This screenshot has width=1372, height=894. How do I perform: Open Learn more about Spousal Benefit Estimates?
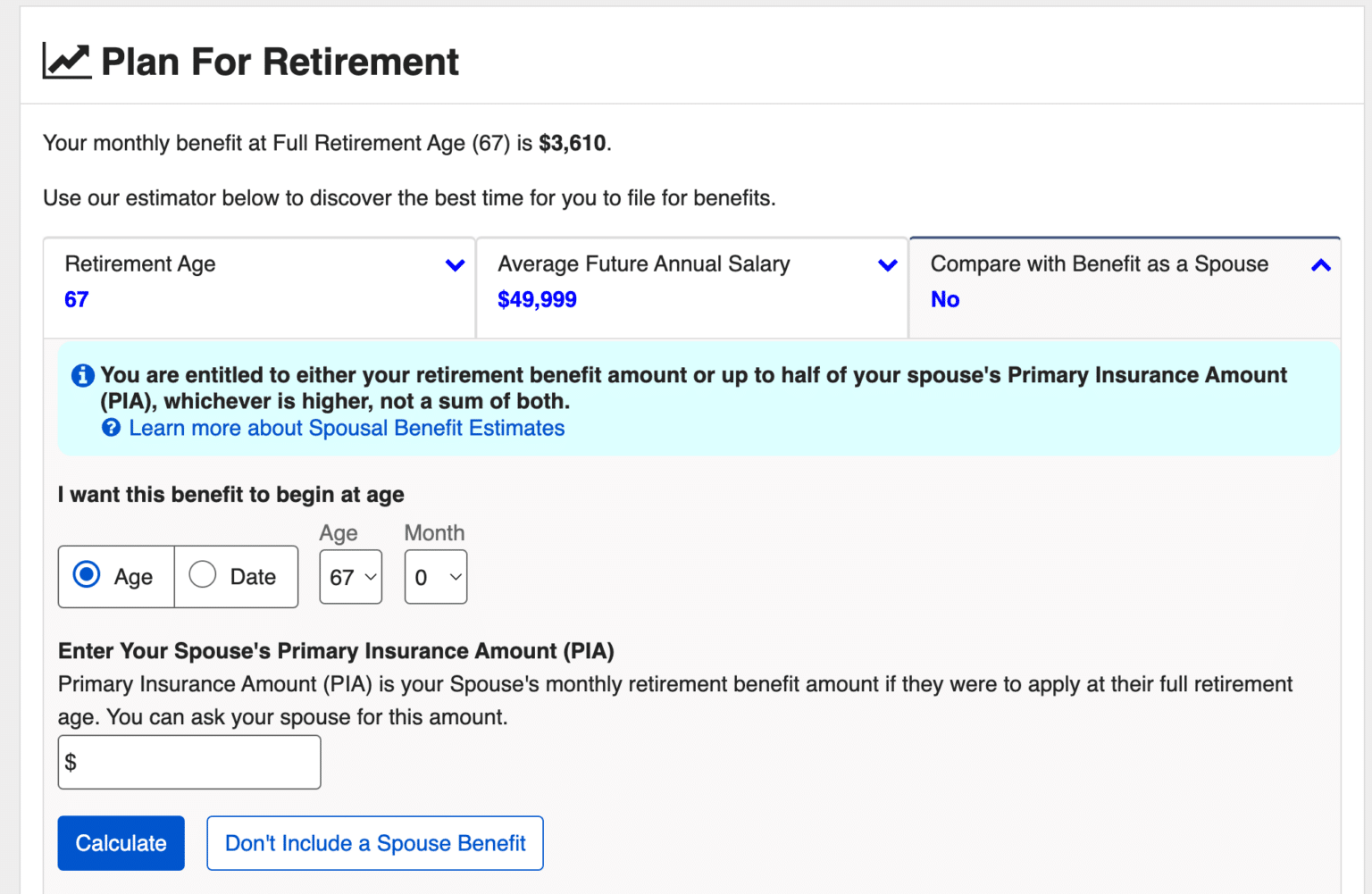tap(347, 428)
